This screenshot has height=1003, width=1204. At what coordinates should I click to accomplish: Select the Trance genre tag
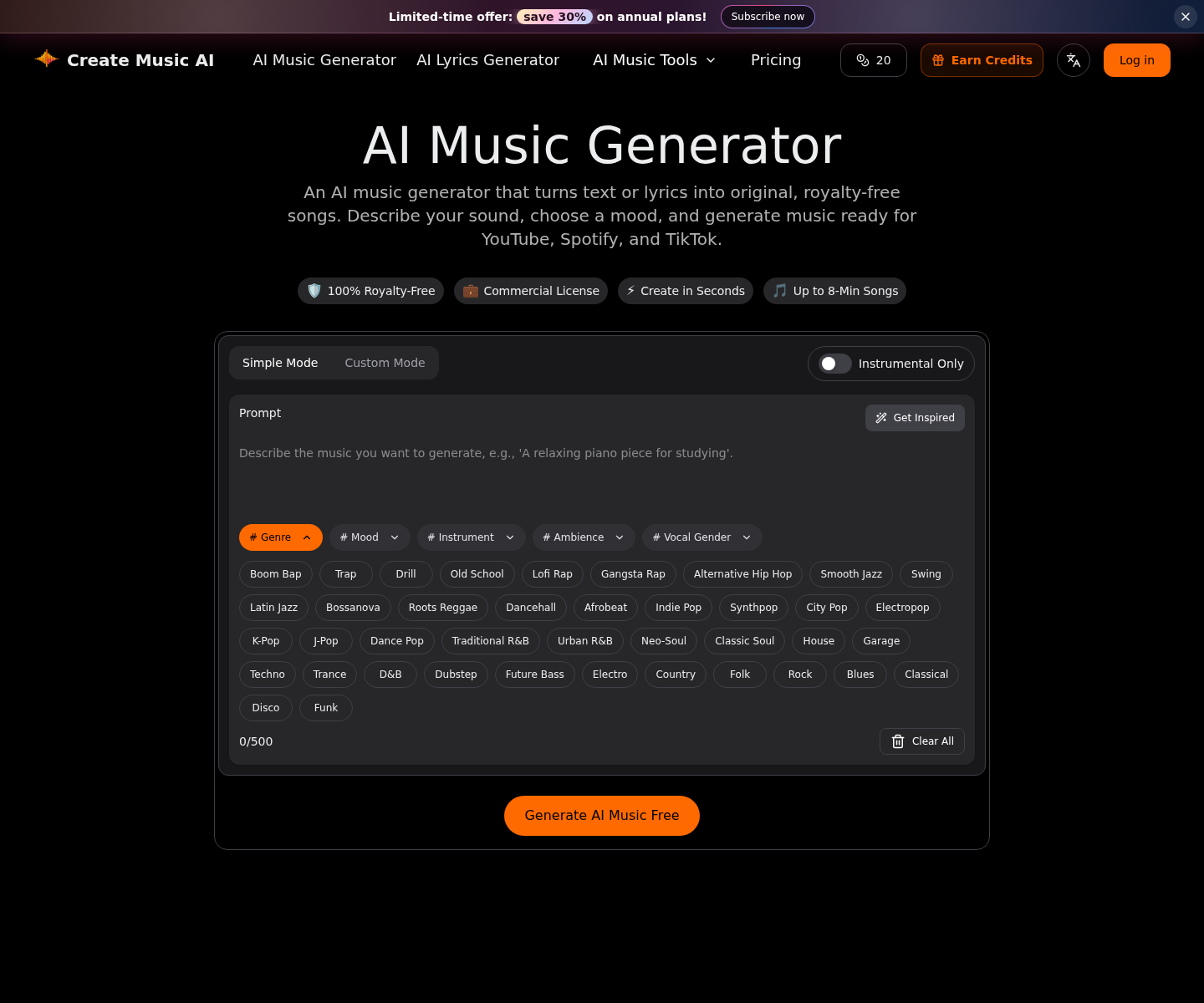point(330,675)
